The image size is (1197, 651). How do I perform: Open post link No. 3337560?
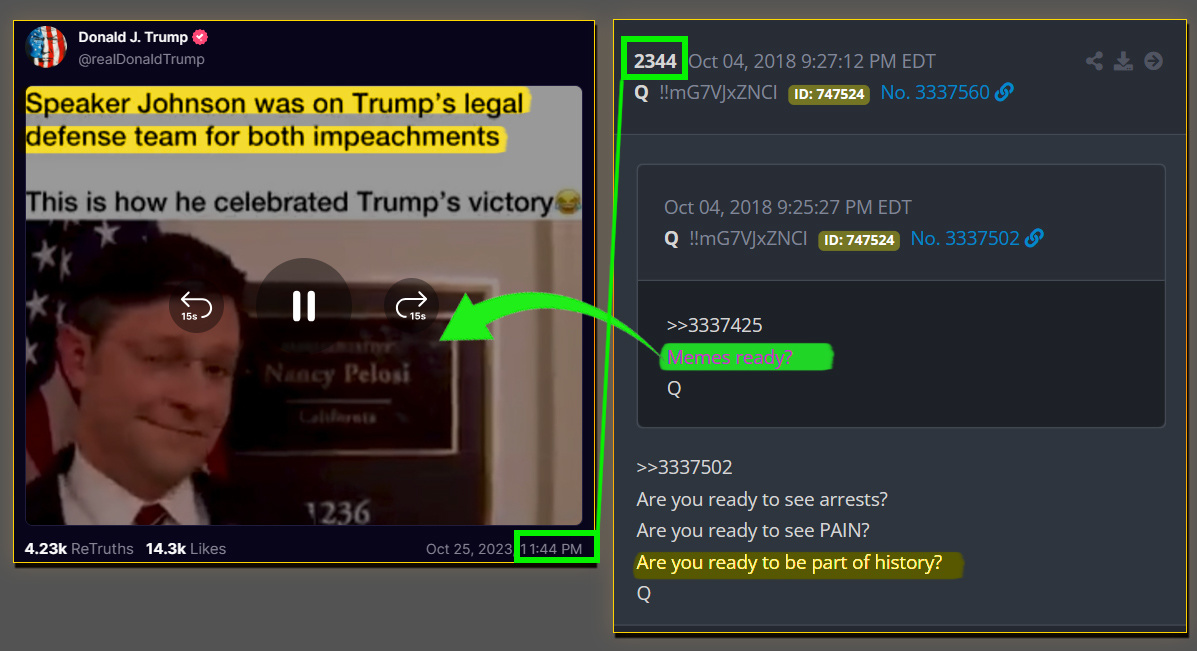[x=935, y=92]
